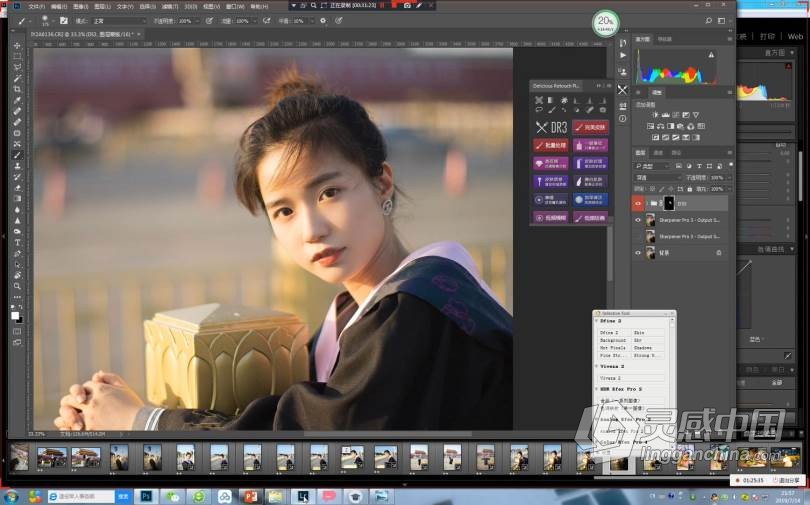This screenshot has width=810, height=505.
Task: Toggle visibility of DR3 layer group
Action: tap(638, 204)
